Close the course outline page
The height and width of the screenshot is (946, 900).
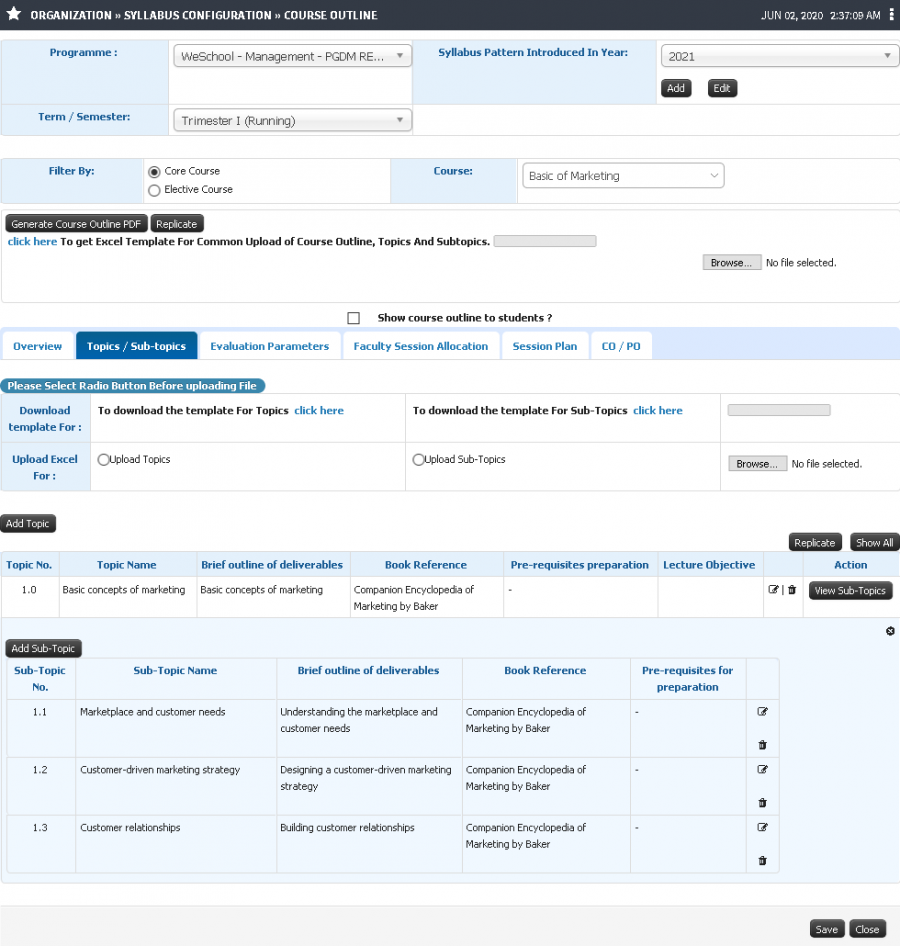[867, 929]
